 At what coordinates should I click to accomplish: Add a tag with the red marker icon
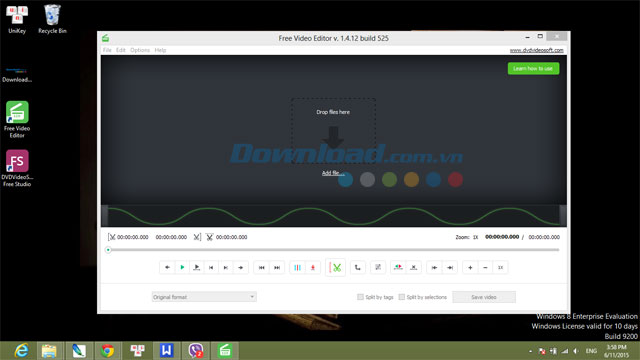(x=313, y=267)
